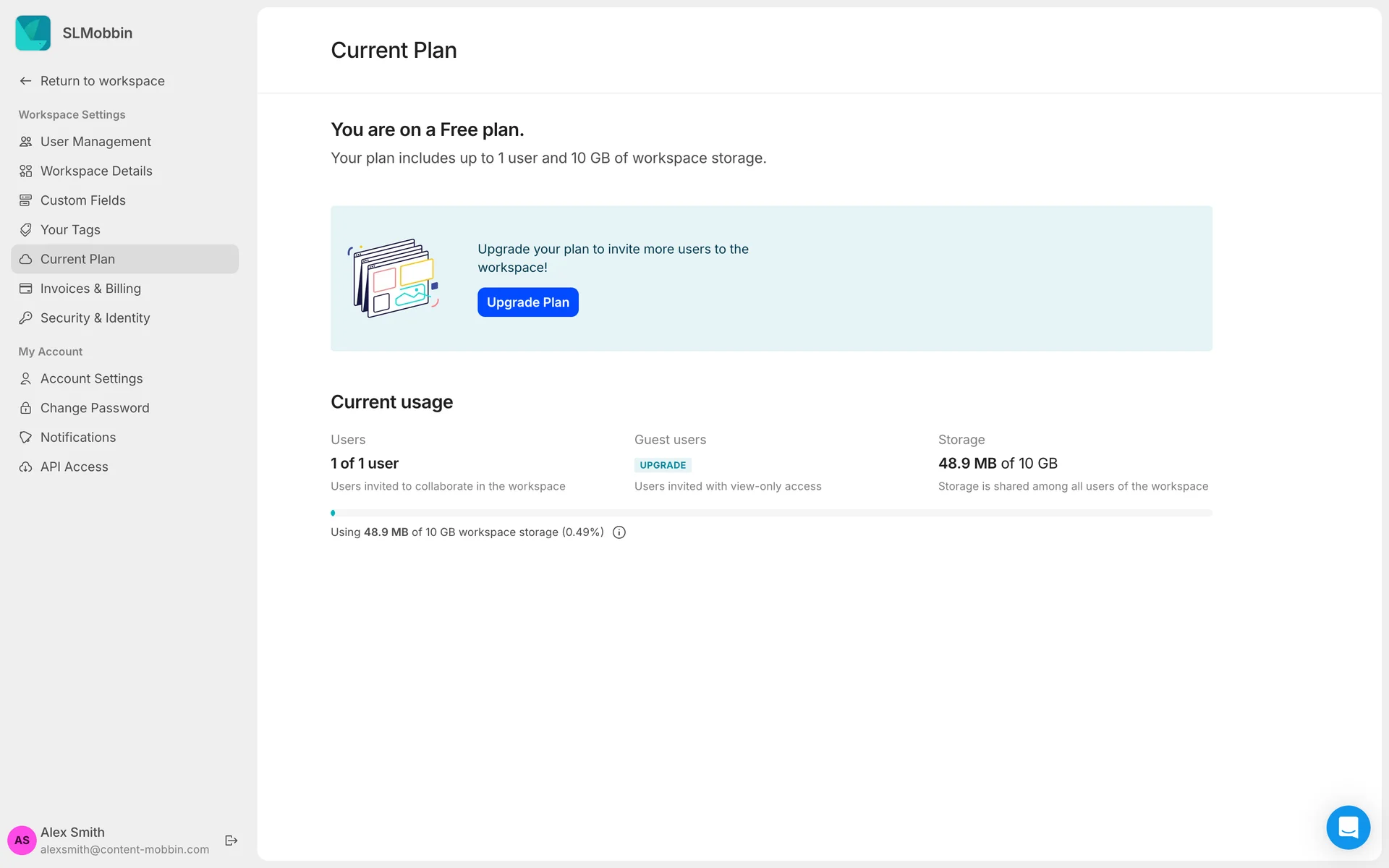
Task: Select Your Tags in sidebar
Action: pyautogui.click(x=70, y=230)
